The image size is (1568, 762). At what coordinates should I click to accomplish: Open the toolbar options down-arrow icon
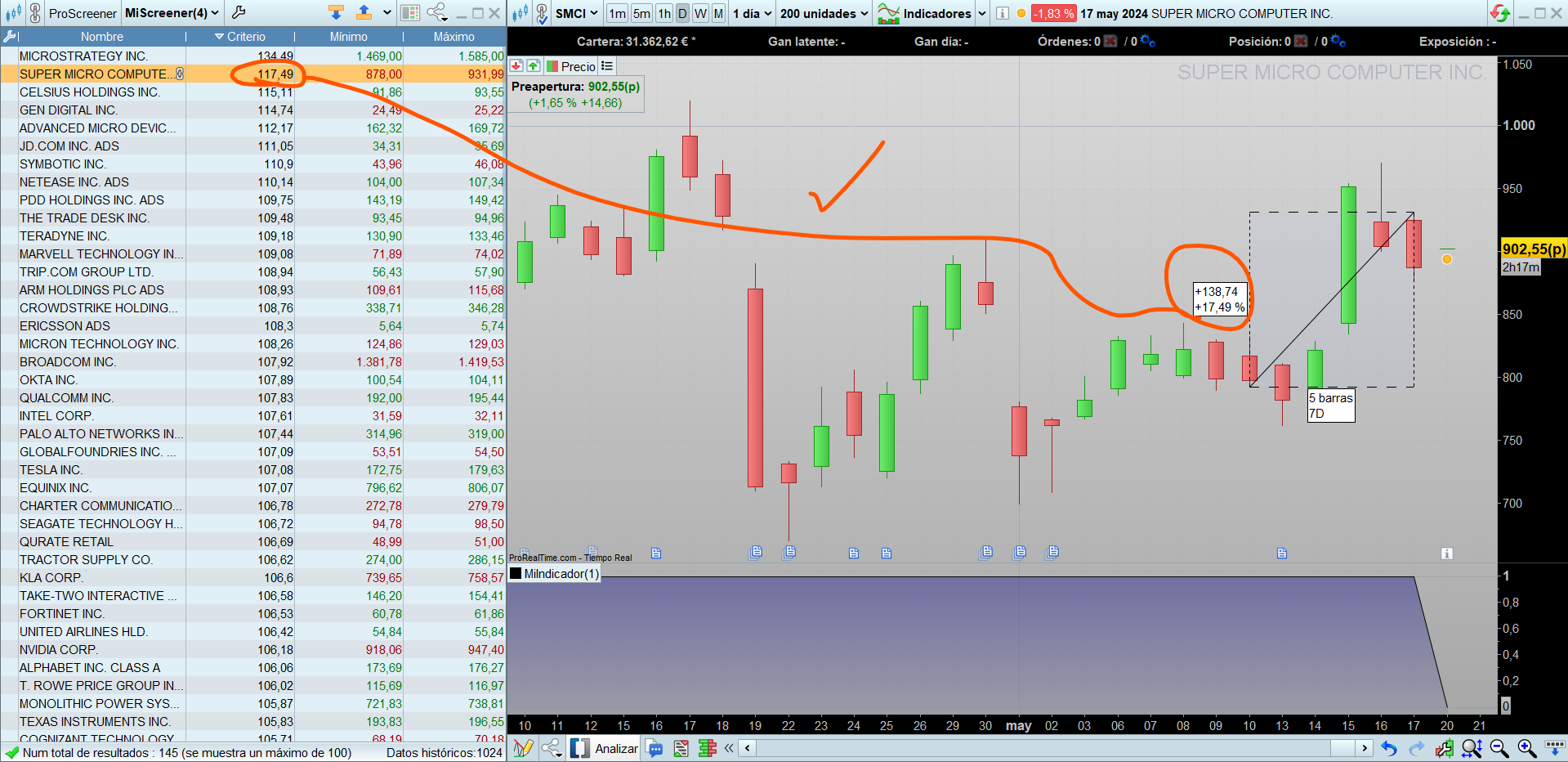click(1554, 748)
